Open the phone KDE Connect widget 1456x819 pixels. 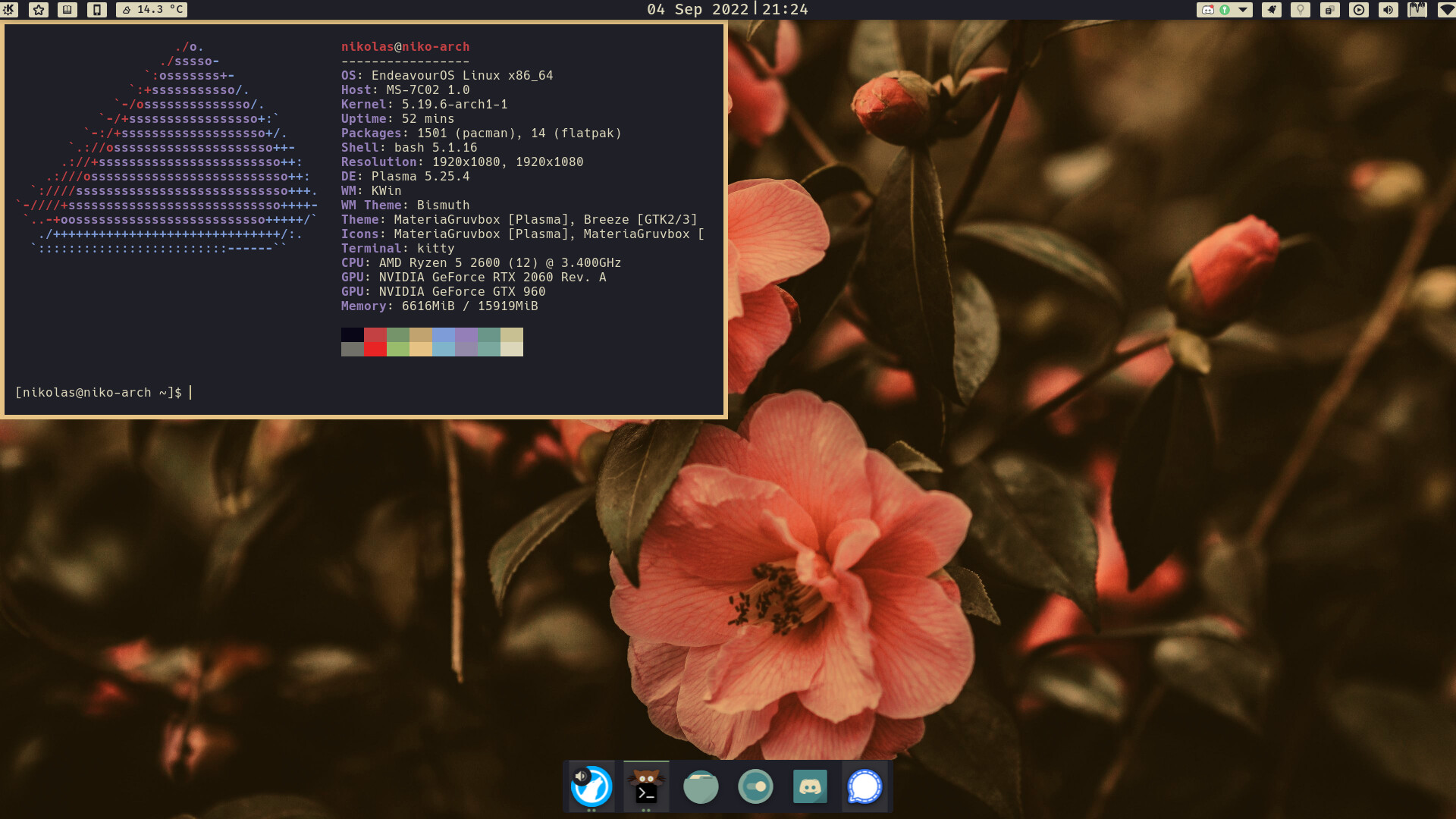pos(97,10)
